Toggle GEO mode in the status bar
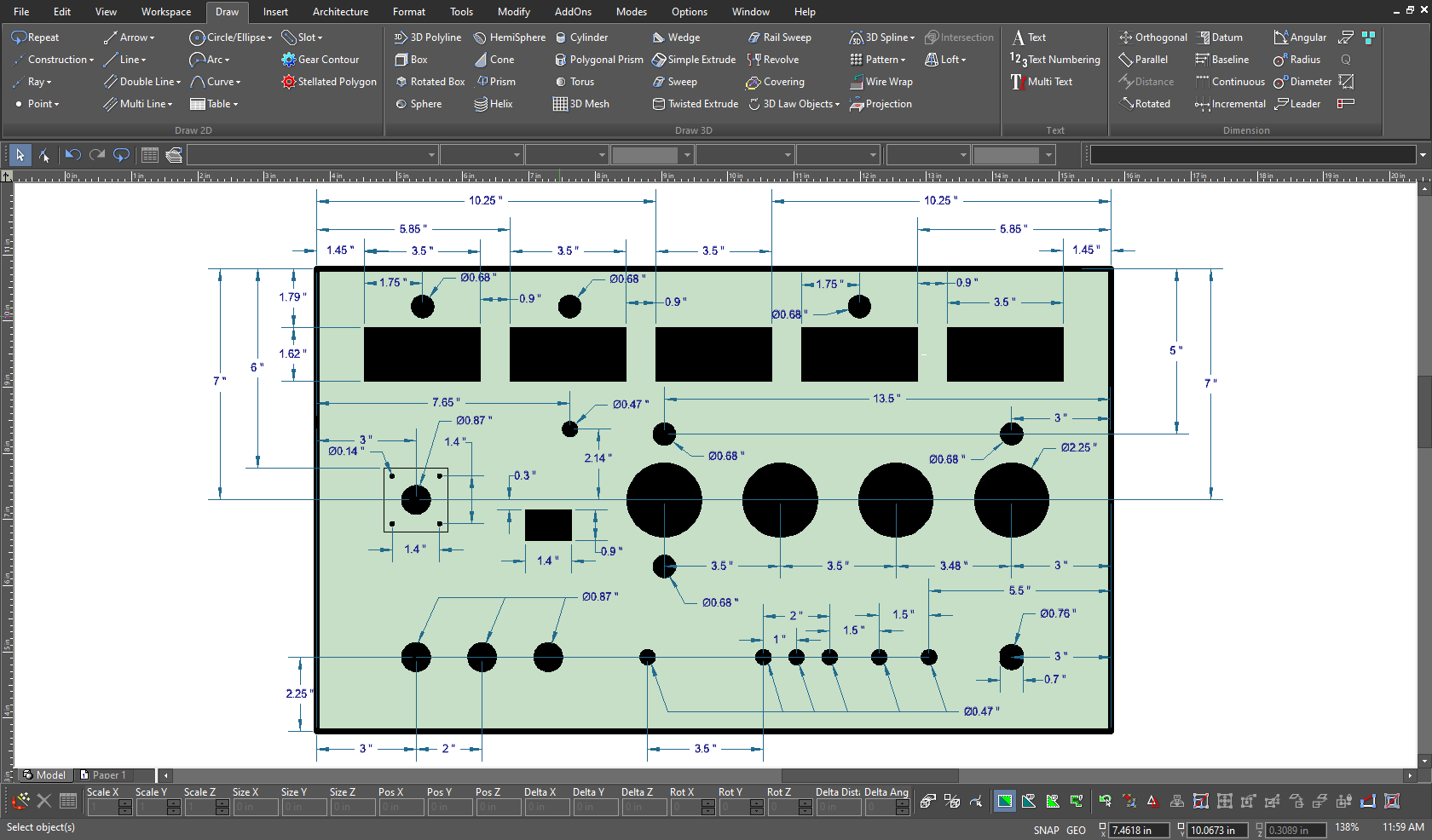The height and width of the screenshot is (840, 1432). click(x=1077, y=829)
